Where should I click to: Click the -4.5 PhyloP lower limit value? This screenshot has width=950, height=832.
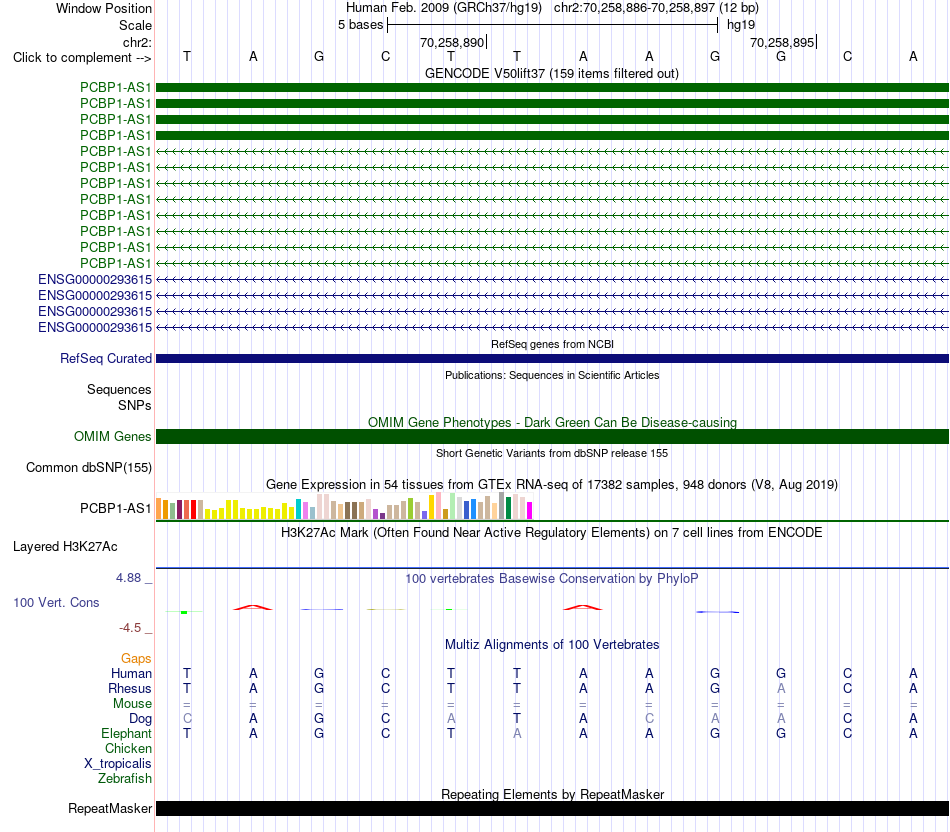(130, 628)
